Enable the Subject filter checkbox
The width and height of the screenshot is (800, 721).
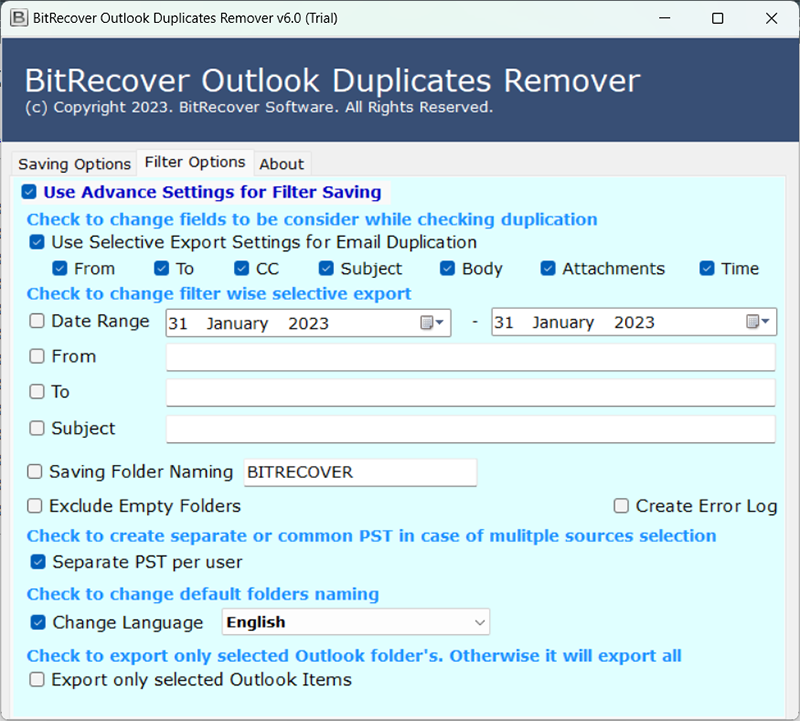(x=37, y=428)
